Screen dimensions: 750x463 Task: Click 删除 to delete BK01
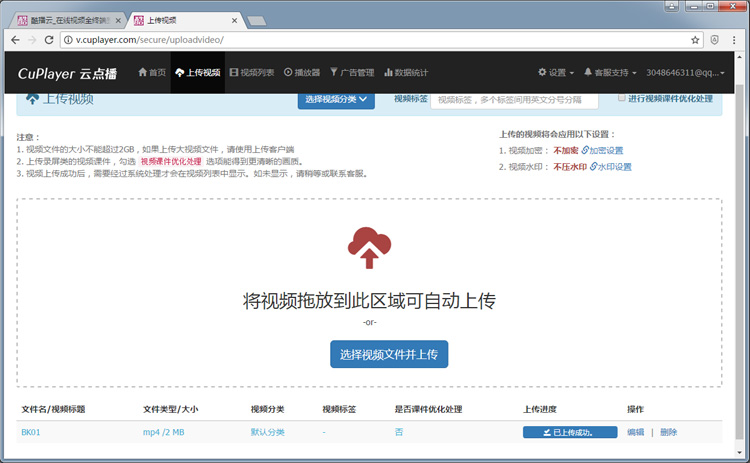pos(668,432)
